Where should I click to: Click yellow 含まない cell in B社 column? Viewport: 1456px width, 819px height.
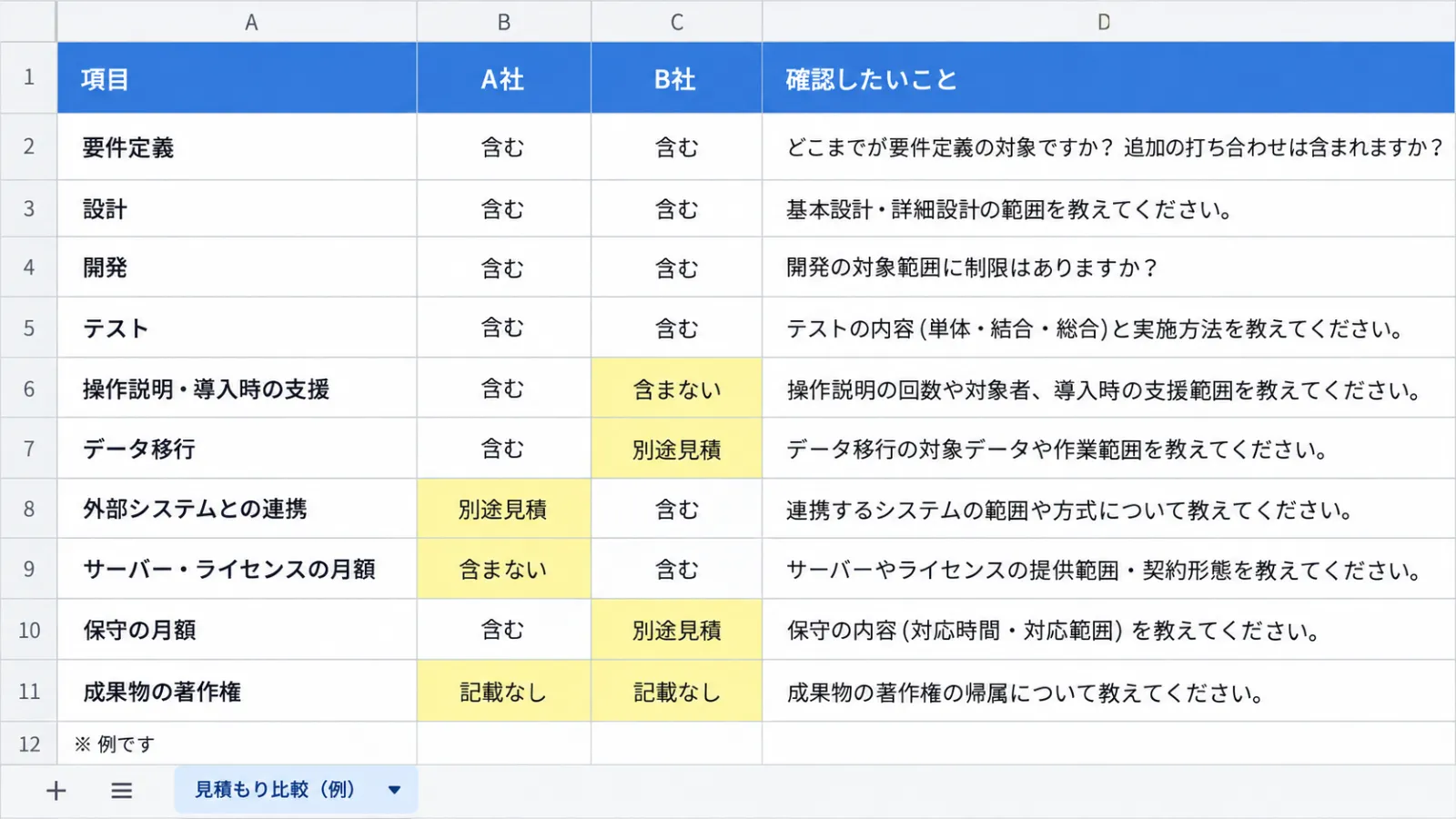point(677,389)
